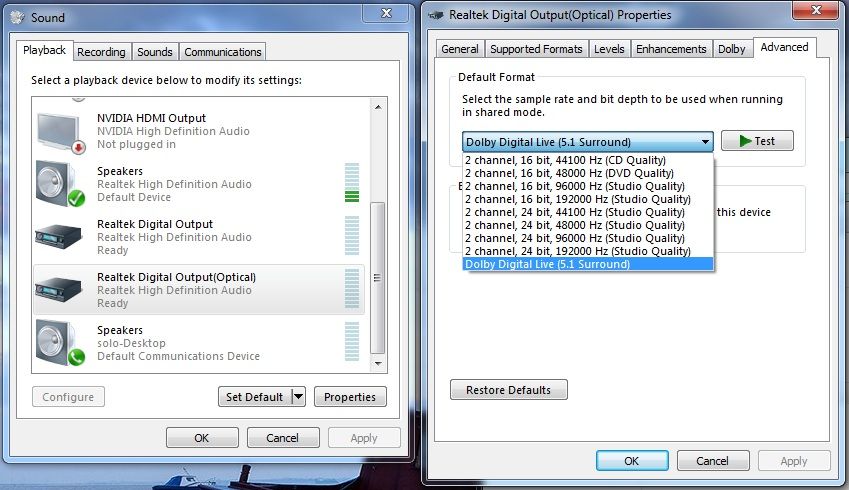Collapse the Default Format combo box
This screenshot has height=490, width=849.
(705, 142)
